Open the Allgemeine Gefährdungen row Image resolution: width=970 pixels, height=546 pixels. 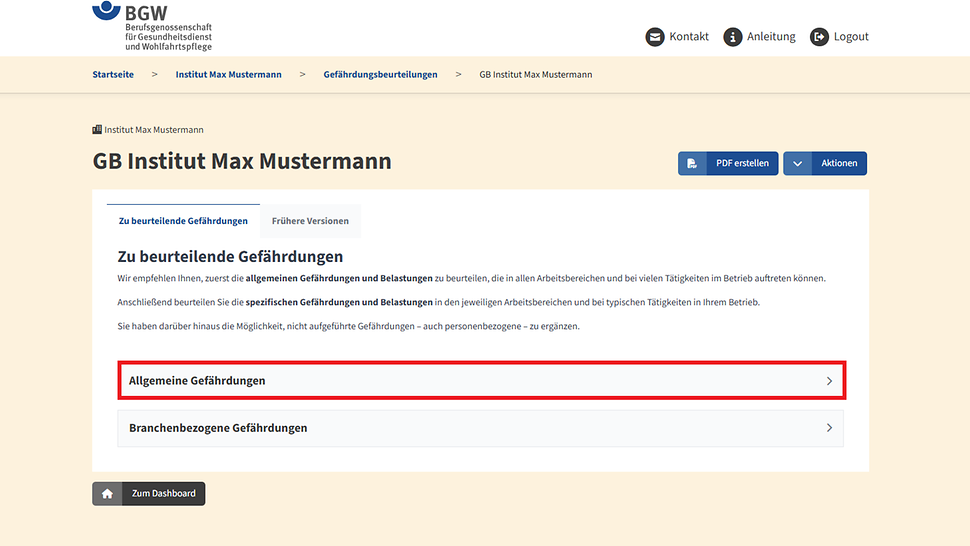[x=481, y=380]
